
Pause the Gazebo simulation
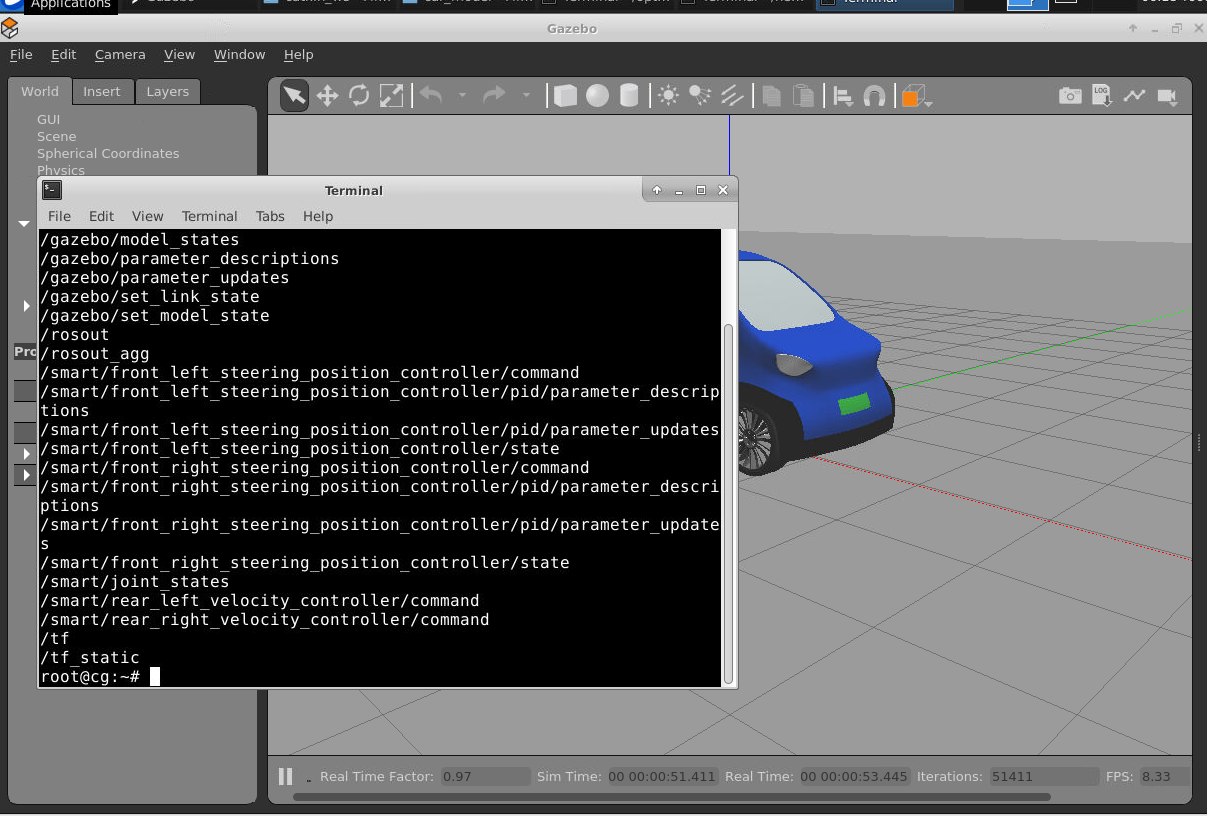tap(285, 776)
